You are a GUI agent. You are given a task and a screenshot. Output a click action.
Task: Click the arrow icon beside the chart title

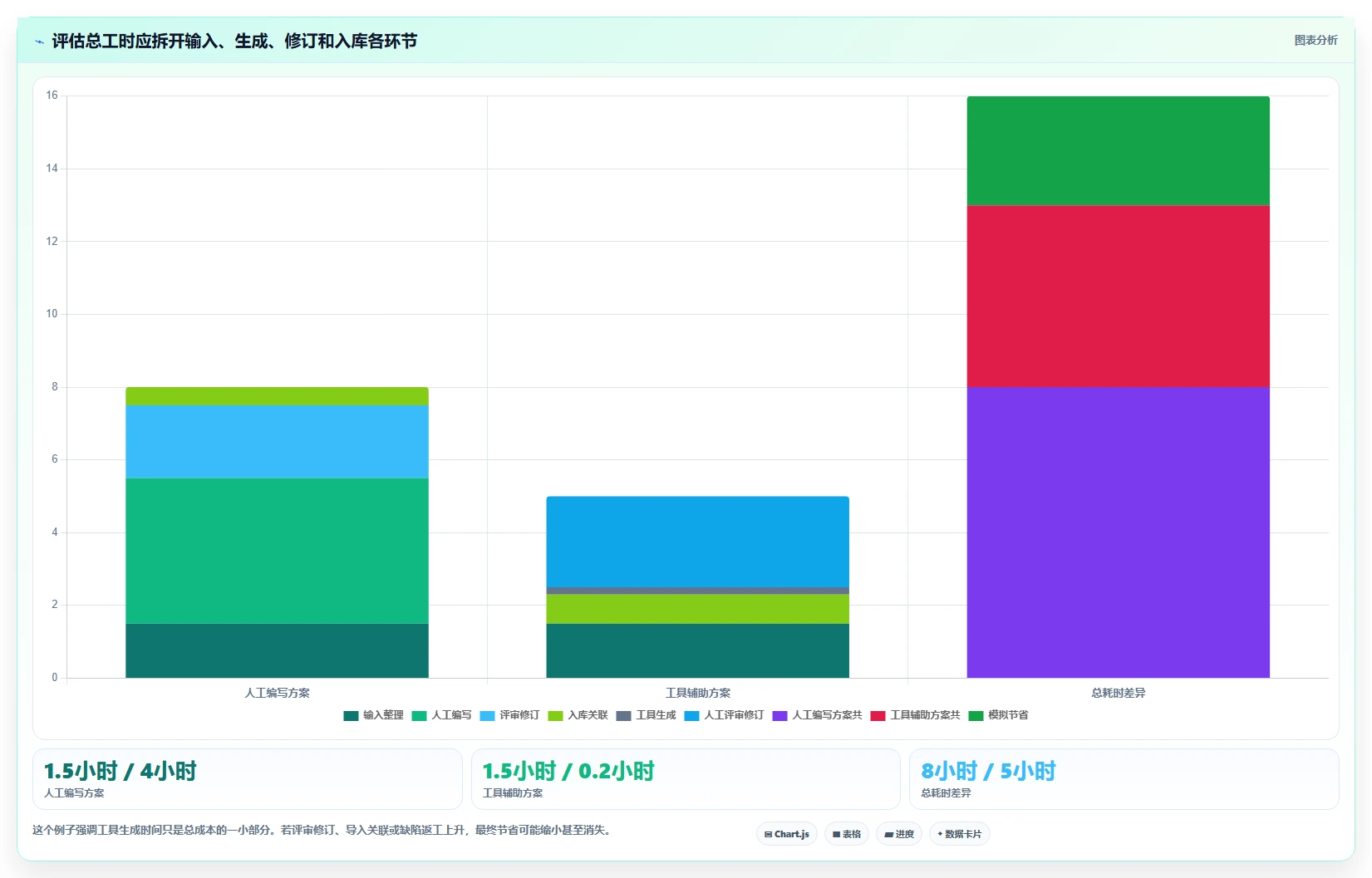pyautogui.click(x=39, y=42)
